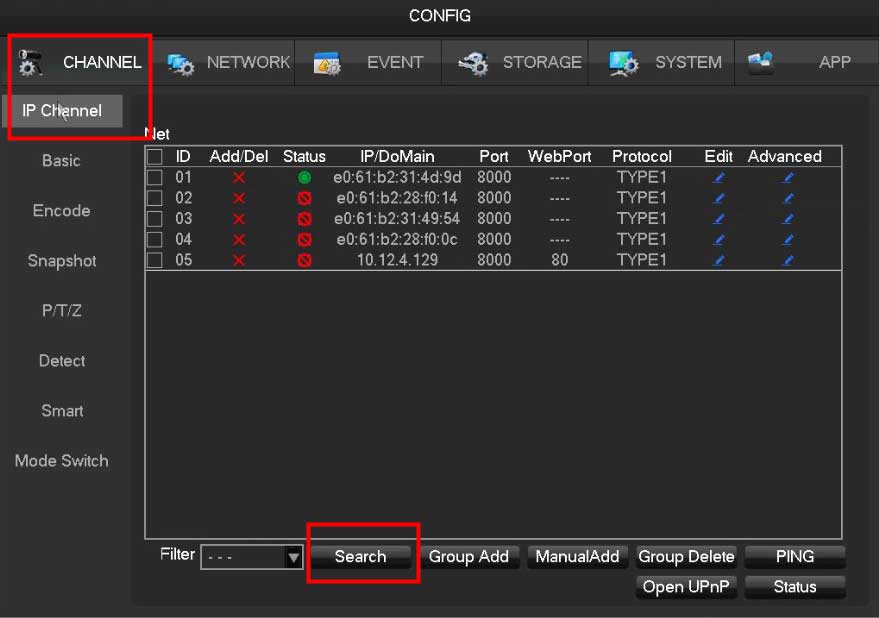Select the checkbox for channel 04
The image size is (879, 618).
point(155,240)
